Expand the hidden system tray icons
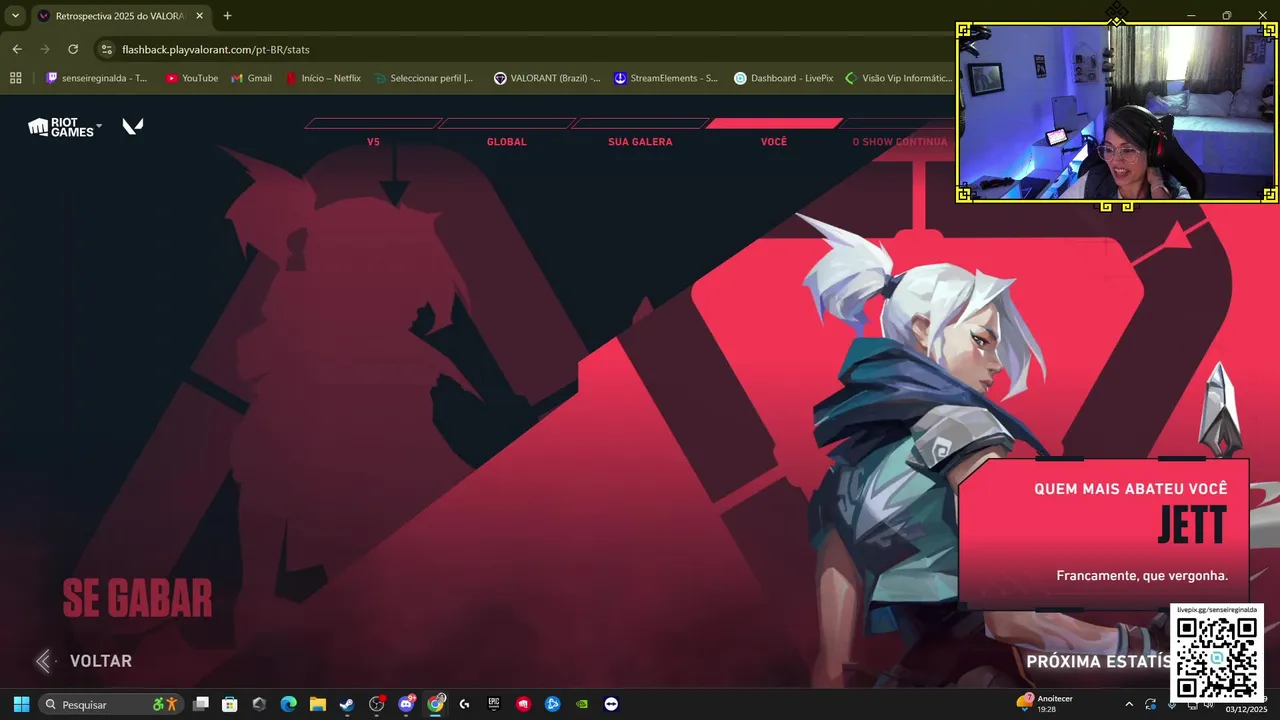Screen dimensions: 1280x720 click(1129, 704)
